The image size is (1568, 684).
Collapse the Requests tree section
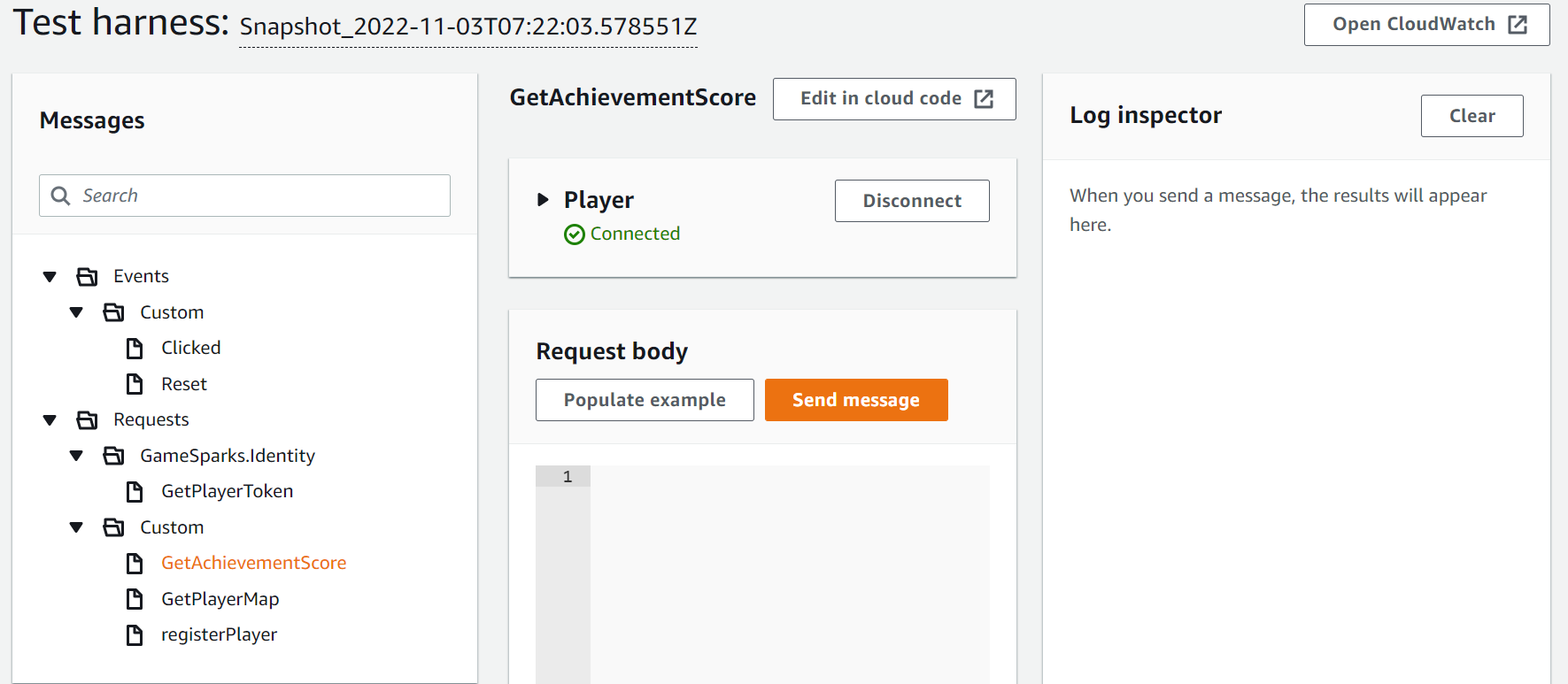click(x=50, y=419)
